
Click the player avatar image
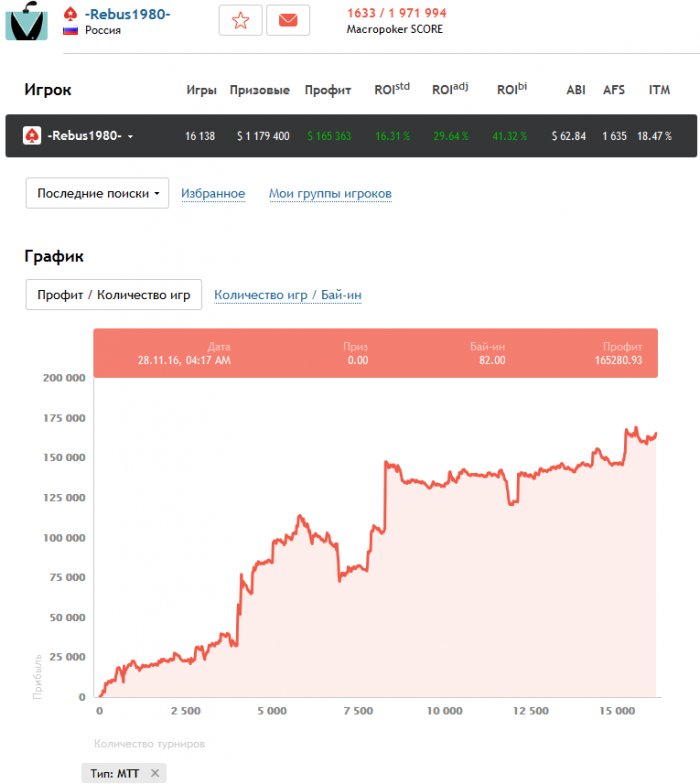[x=26, y=20]
